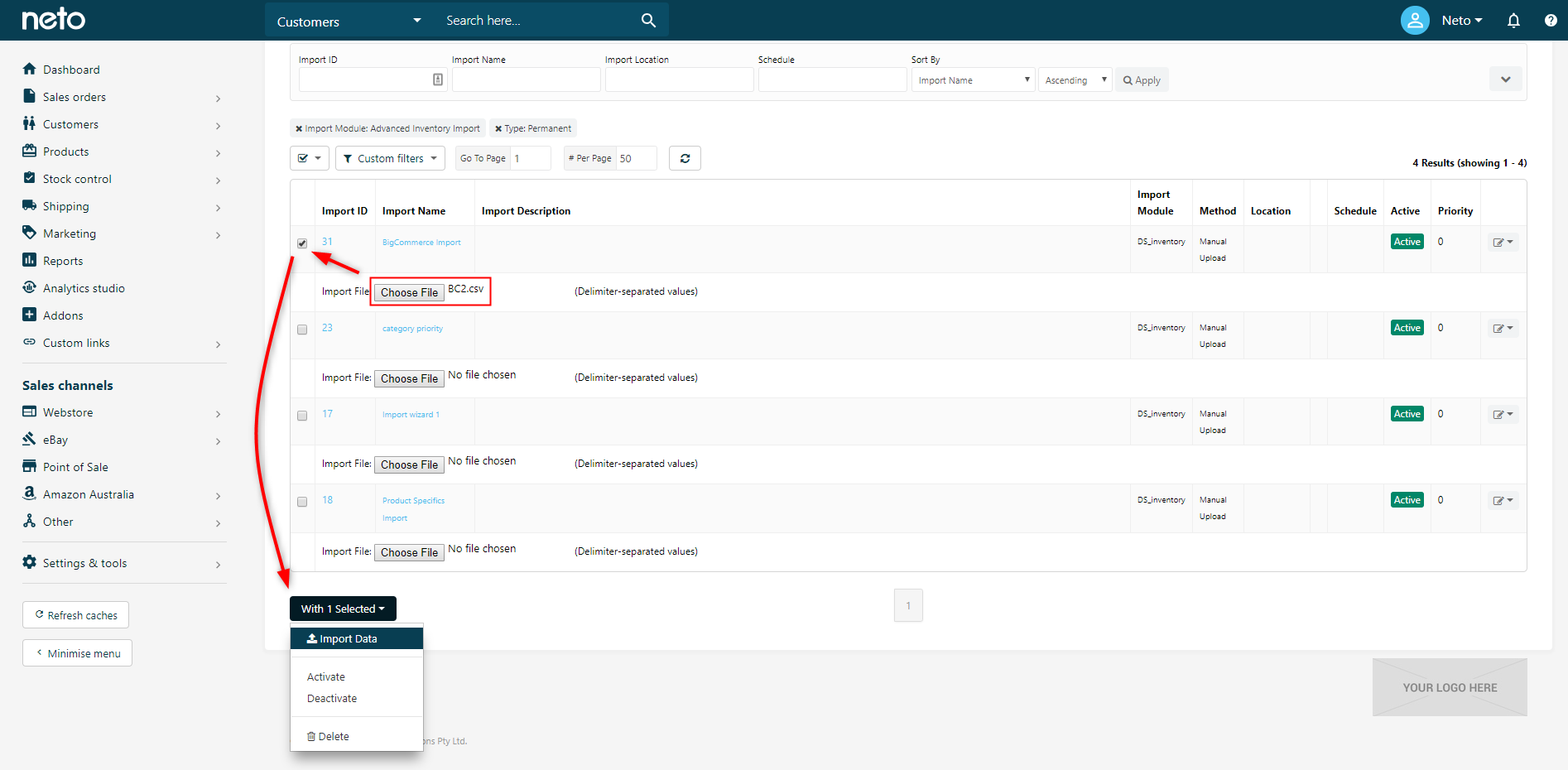The image size is (1568, 770).
Task: Open the BigCommerce Import link
Action: (421, 243)
